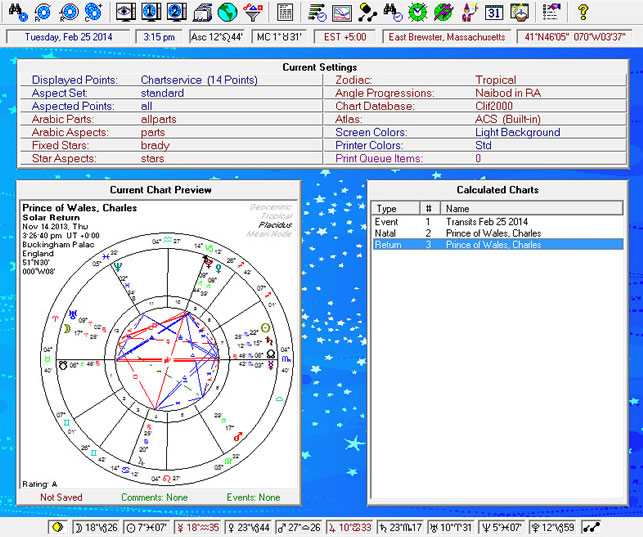The width and height of the screenshot is (643, 537).
Task: Click the eye view chart icon
Action: click(125, 12)
